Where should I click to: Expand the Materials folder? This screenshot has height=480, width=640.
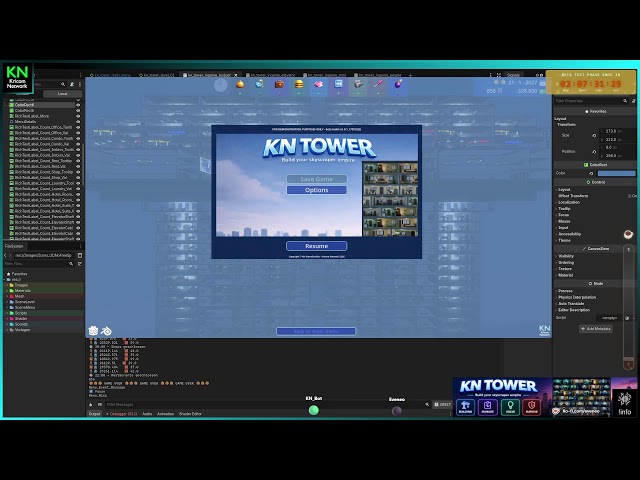click(x=7, y=291)
